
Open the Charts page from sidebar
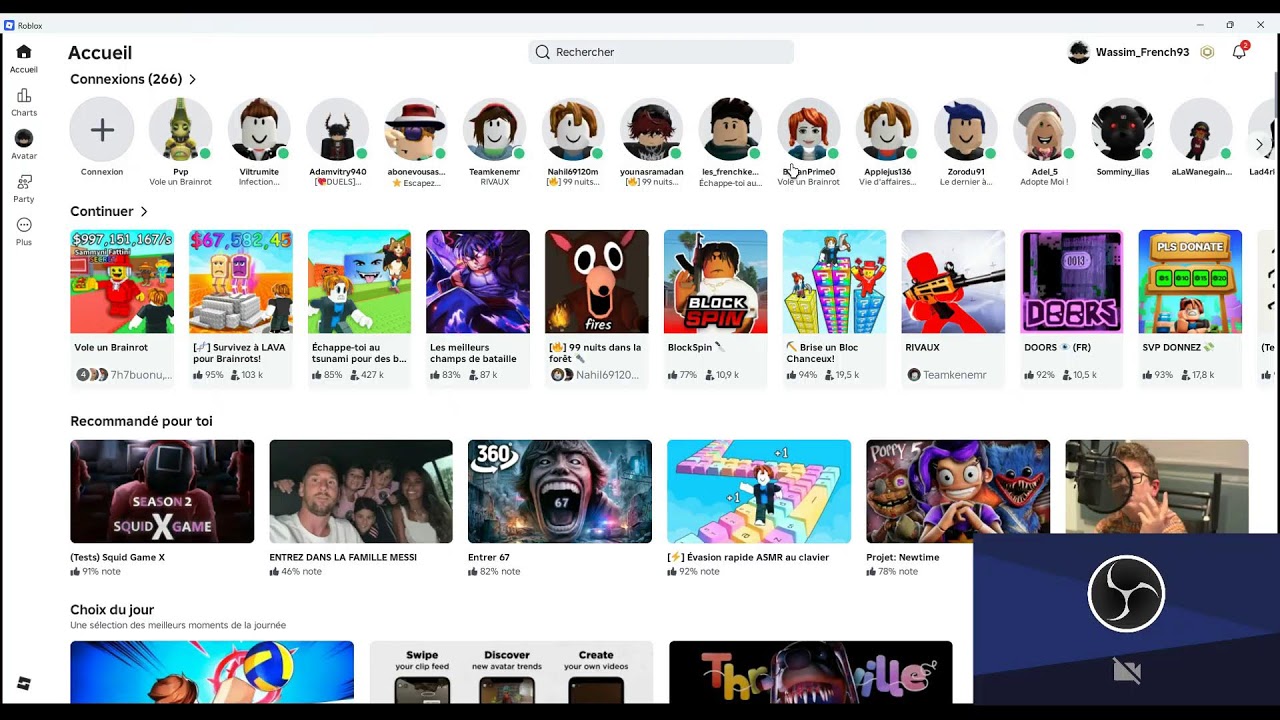click(x=24, y=102)
